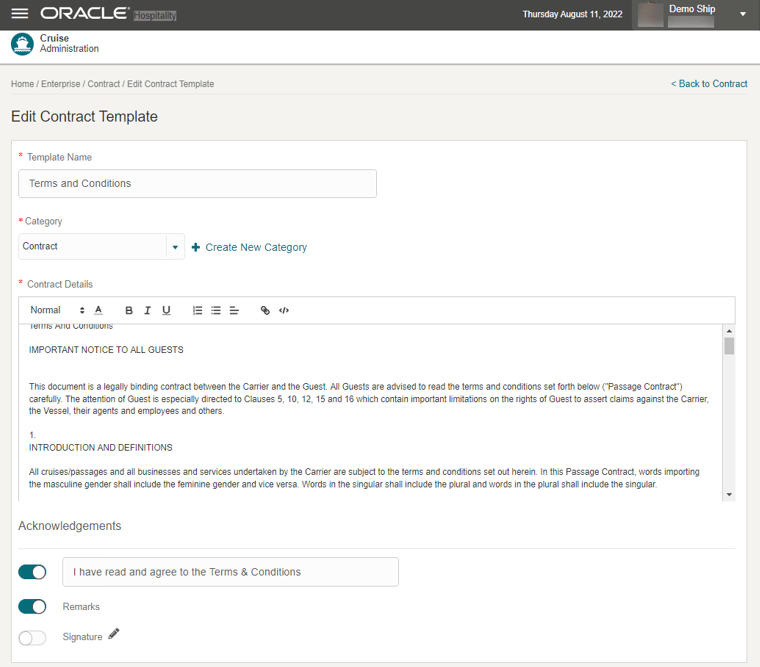This screenshot has height=667, width=760.
Task: Go to Home in breadcrumb
Action: [x=22, y=84]
